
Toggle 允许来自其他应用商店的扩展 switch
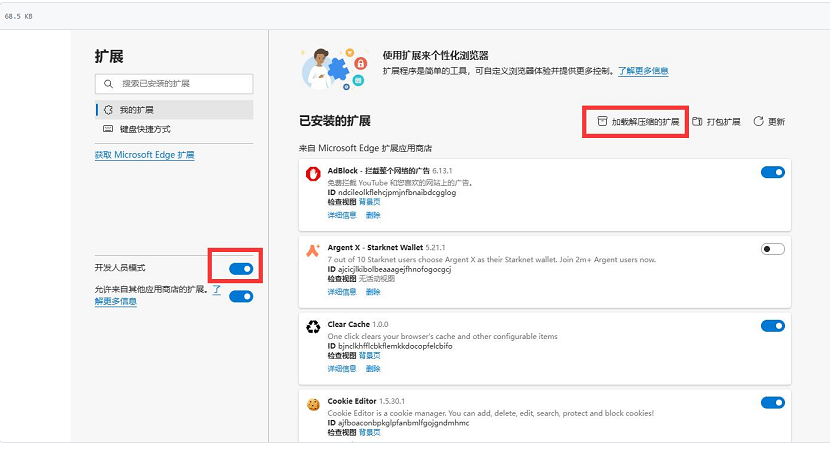coord(240,296)
